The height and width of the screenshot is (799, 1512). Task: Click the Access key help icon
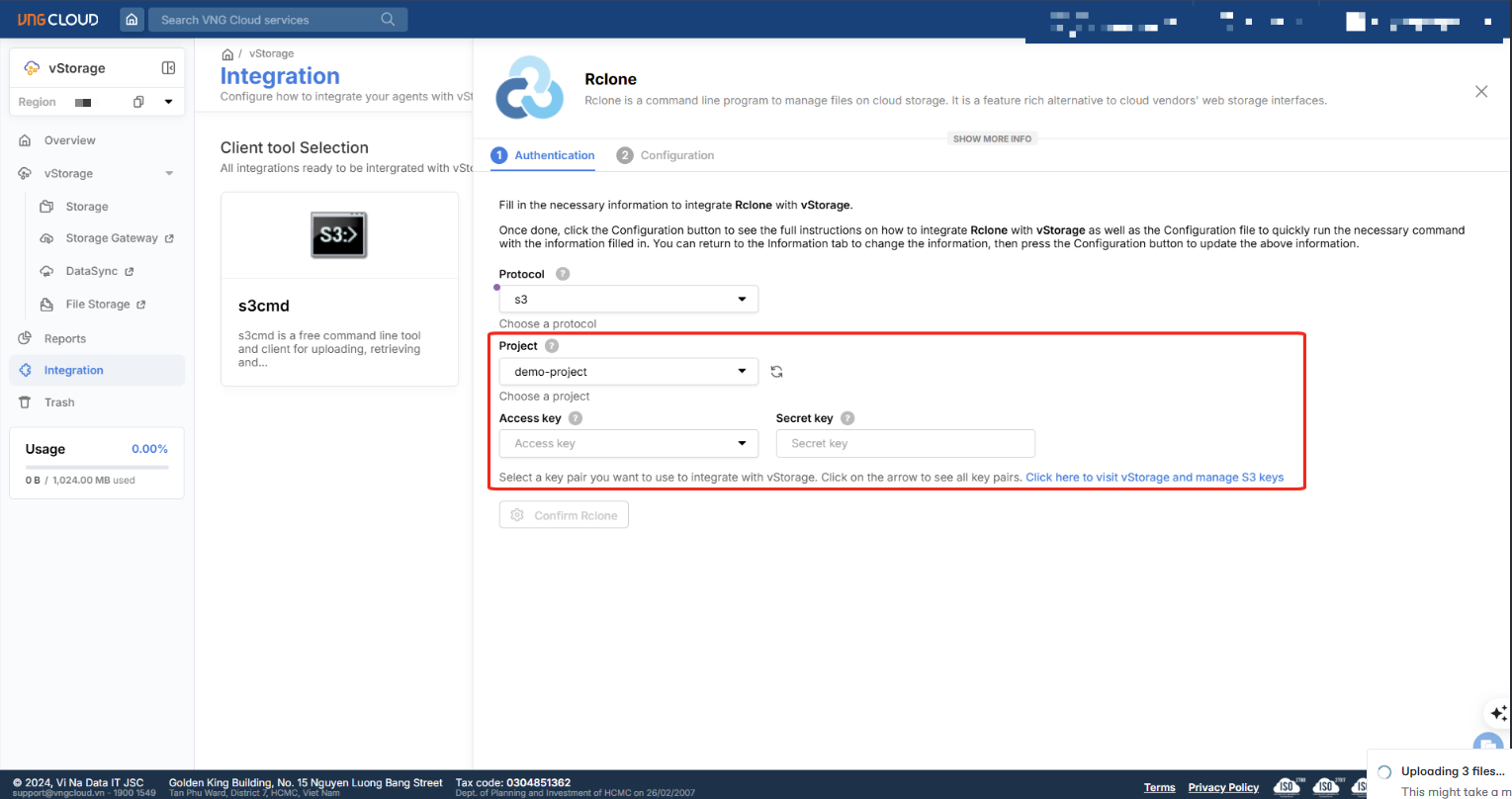(576, 418)
